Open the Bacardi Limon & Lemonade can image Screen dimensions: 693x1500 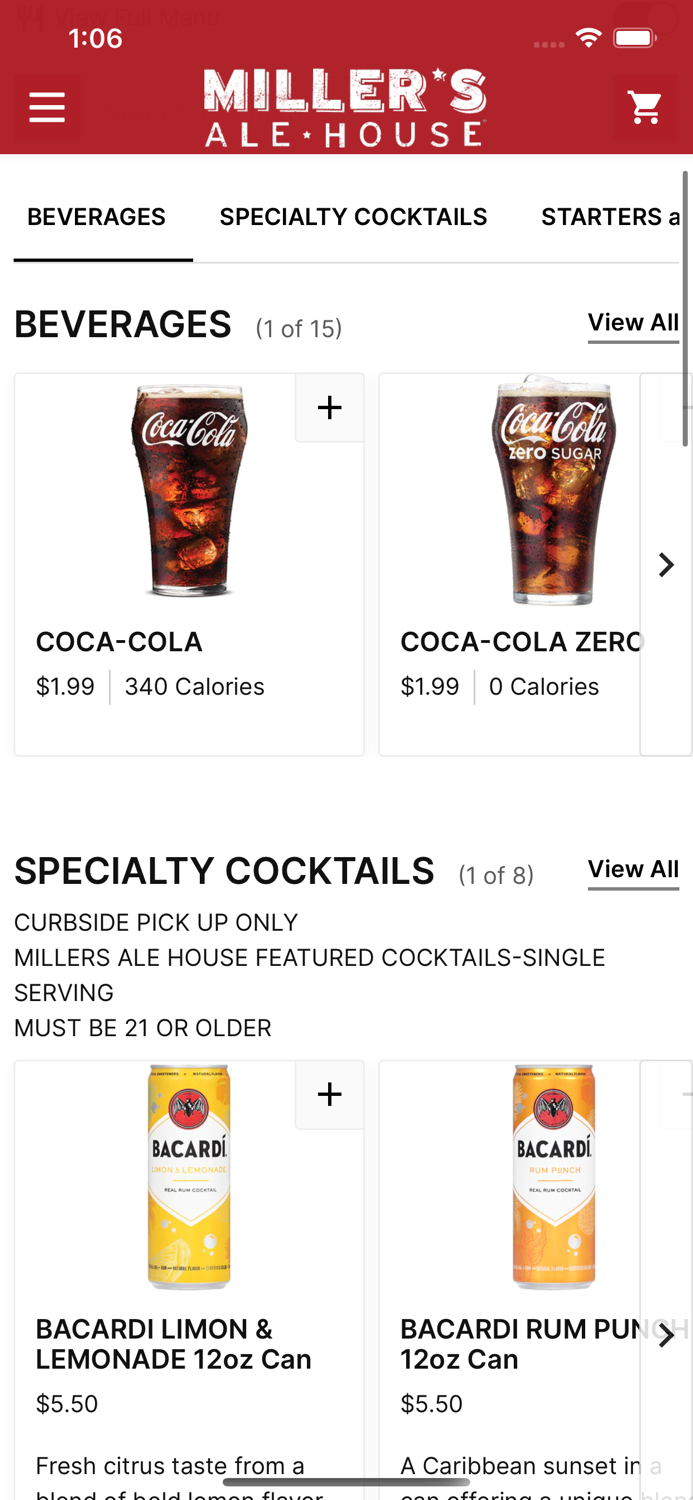coord(189,1177)
